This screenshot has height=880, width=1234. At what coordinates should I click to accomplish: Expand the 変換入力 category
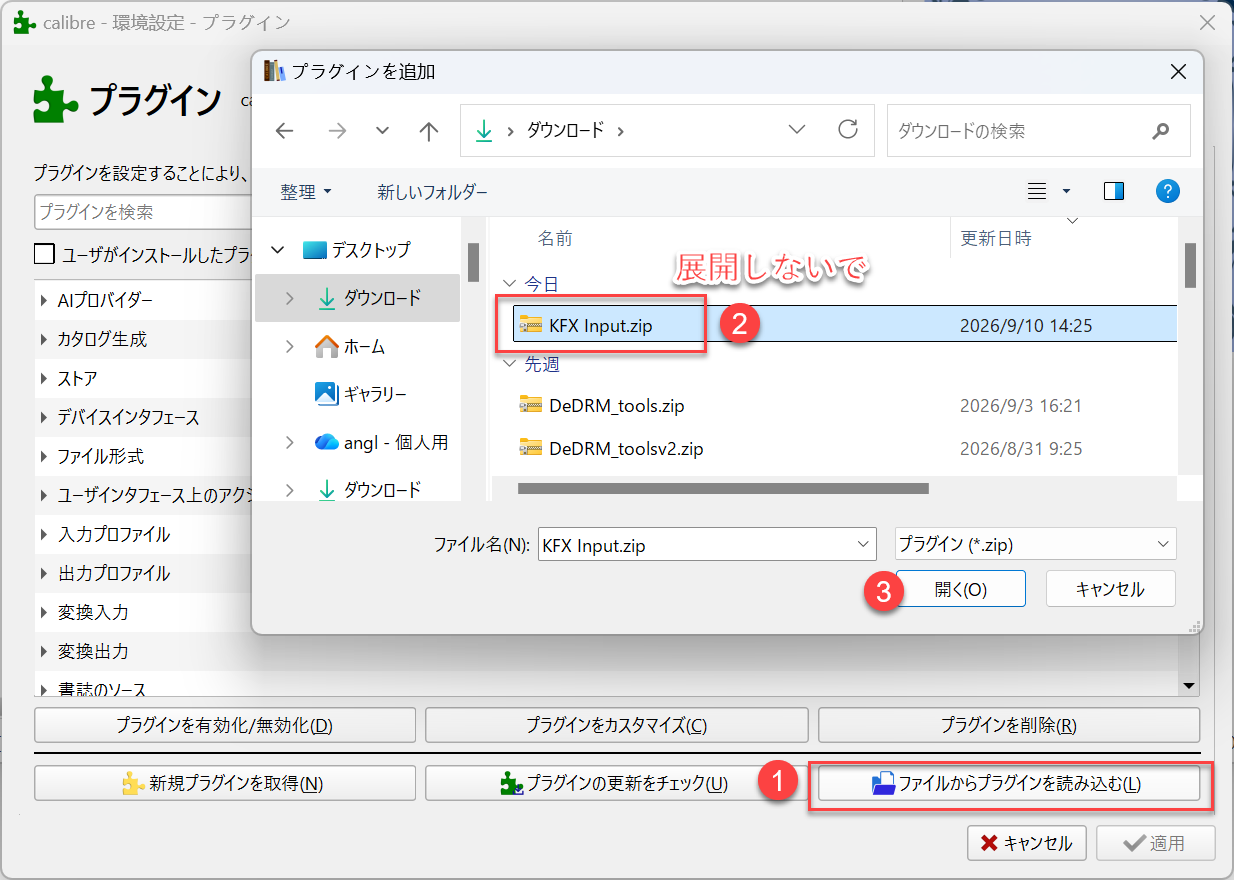[45, 613]
